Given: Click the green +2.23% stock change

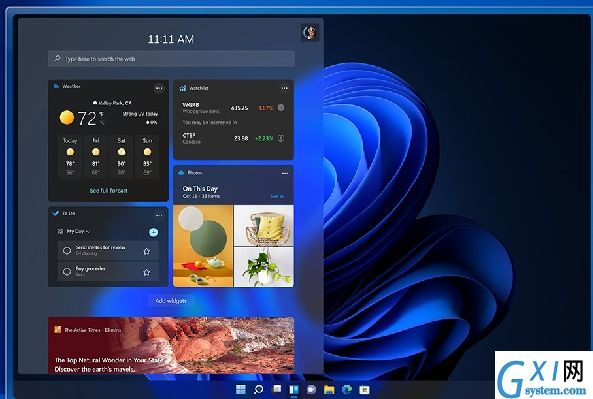Looking at the screenshot, I should (x=264, y=138).
